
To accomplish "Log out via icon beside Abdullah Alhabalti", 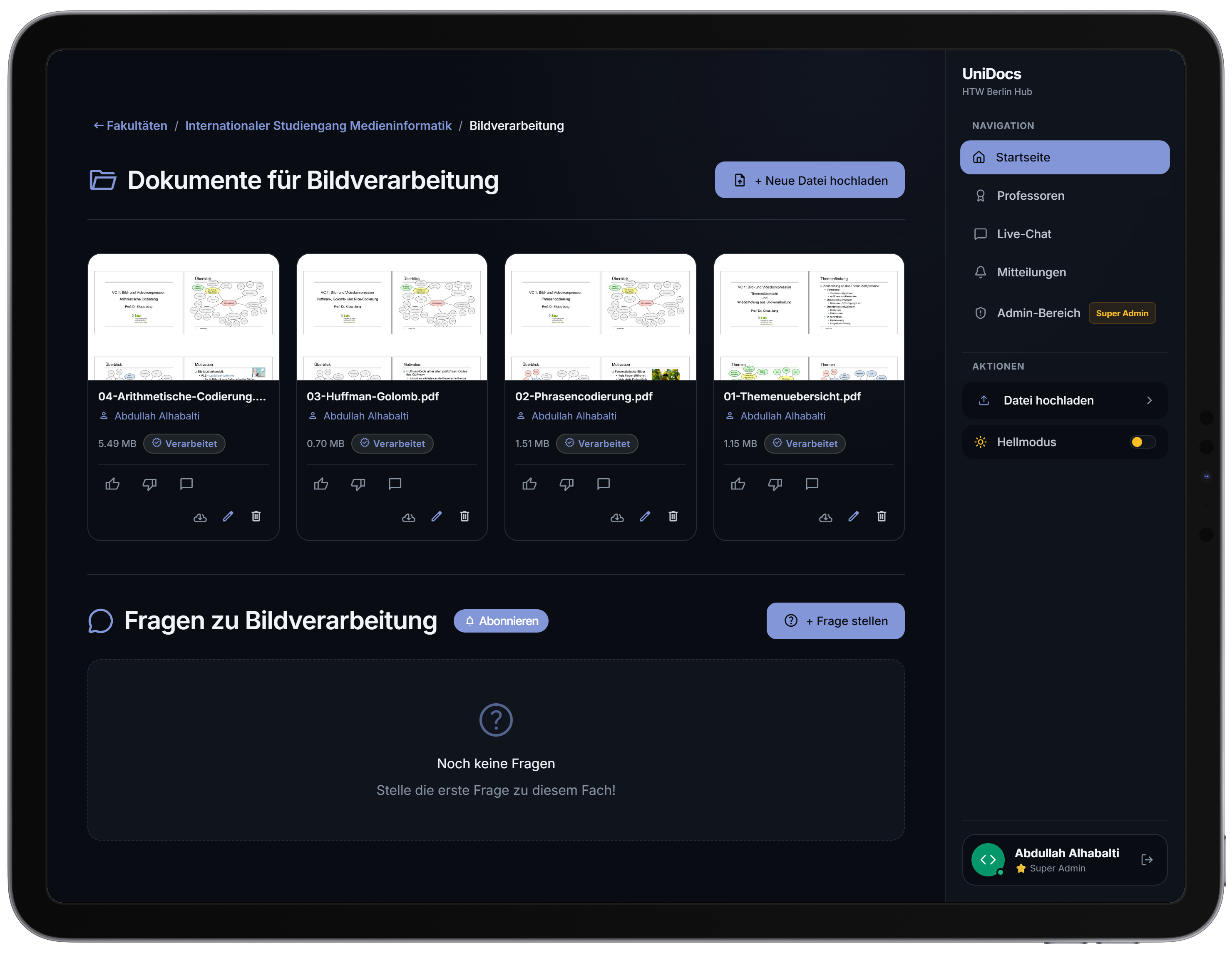I will click(1147, 860).
